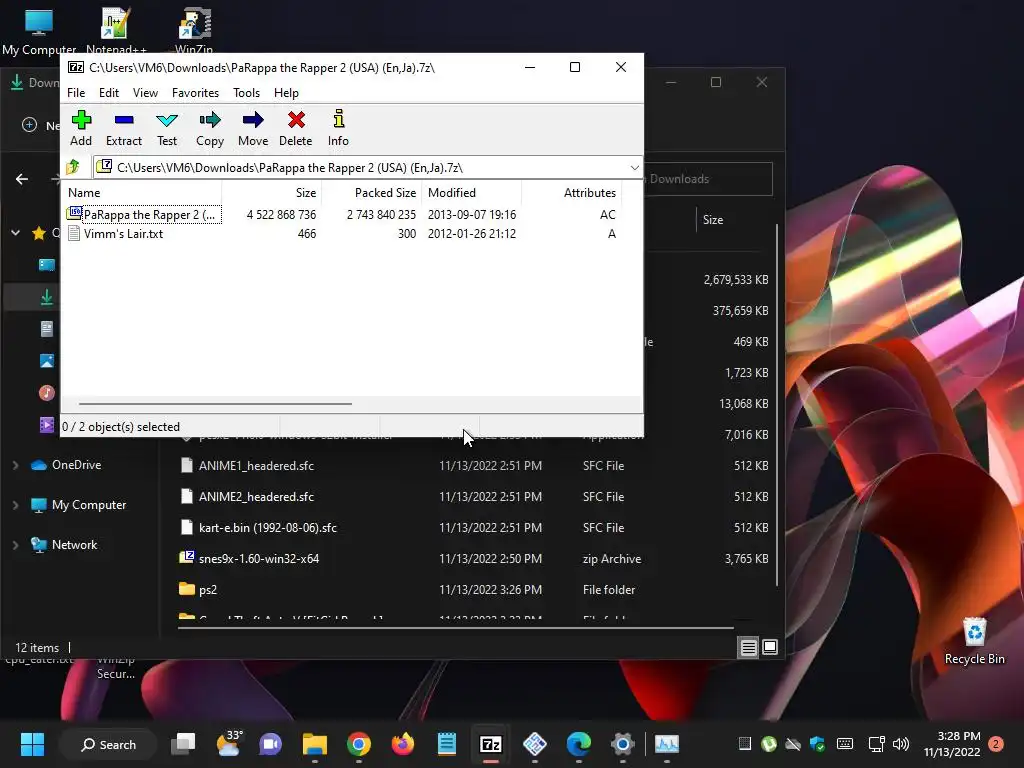Click Explorer vertical scrollbar
Screen dimensions: 1024x768
pyautogui.click(x=776, y=405)
